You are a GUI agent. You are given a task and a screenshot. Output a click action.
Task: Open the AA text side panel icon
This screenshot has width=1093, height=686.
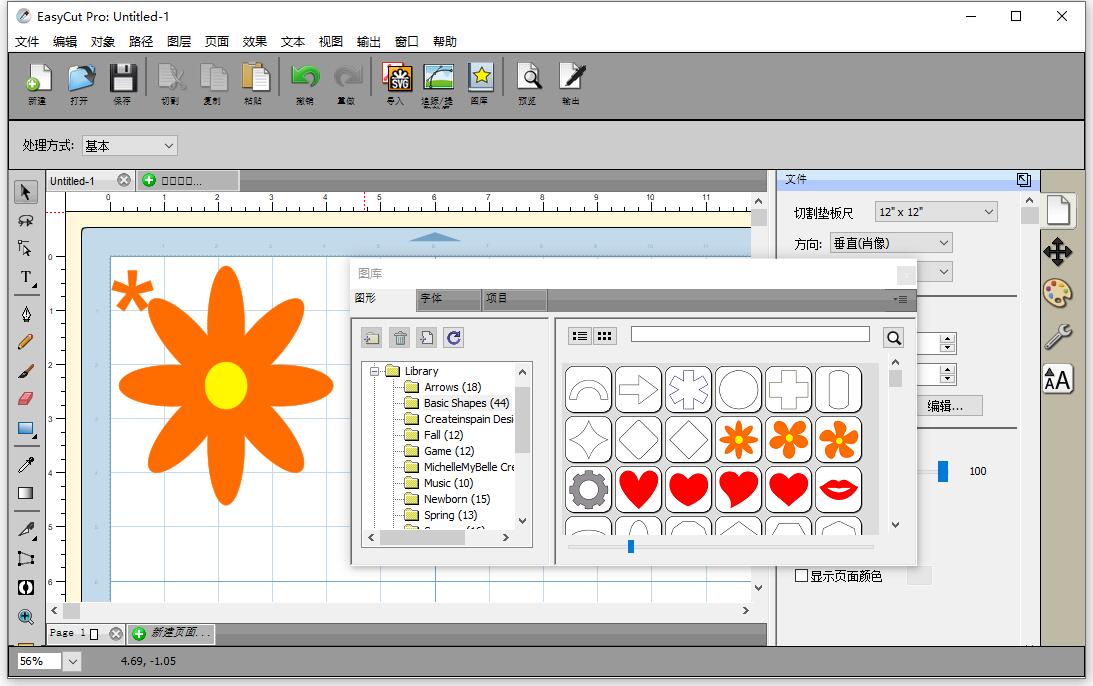click(x=1057, y=380)
